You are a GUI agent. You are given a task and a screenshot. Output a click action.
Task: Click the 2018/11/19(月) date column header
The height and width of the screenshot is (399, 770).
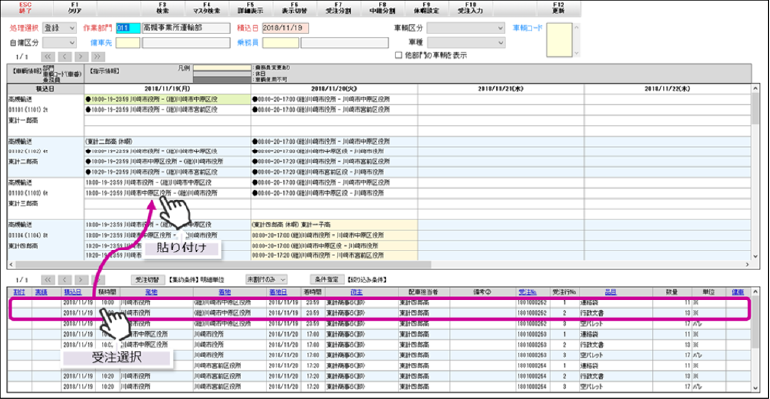pyautogui.click(x=167, y=89)
